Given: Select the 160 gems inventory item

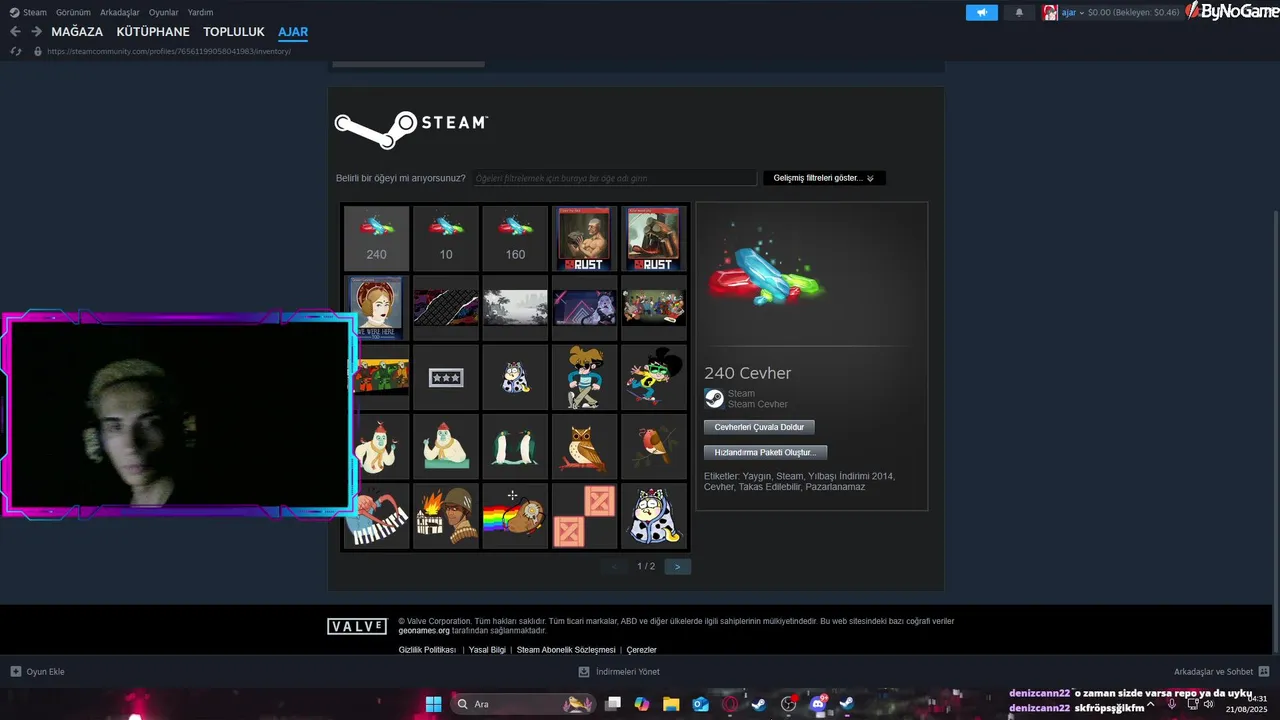Looking at the screenshot, I should coord(515,238).
